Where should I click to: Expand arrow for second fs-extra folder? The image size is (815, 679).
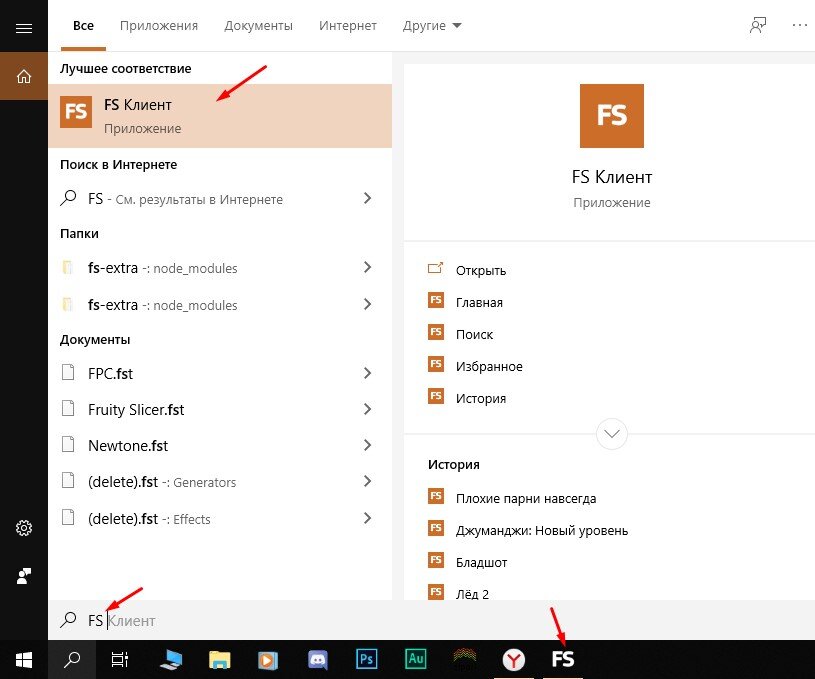point(367,304)
